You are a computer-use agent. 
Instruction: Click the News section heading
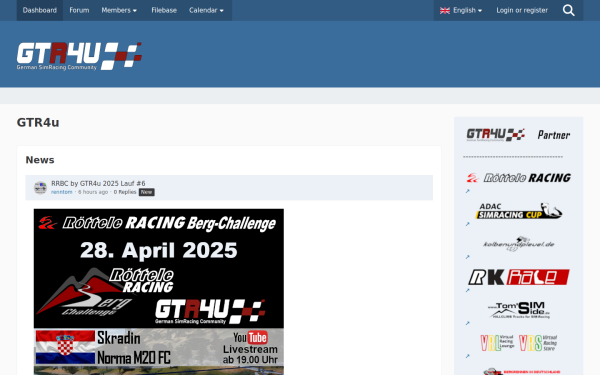40,160
